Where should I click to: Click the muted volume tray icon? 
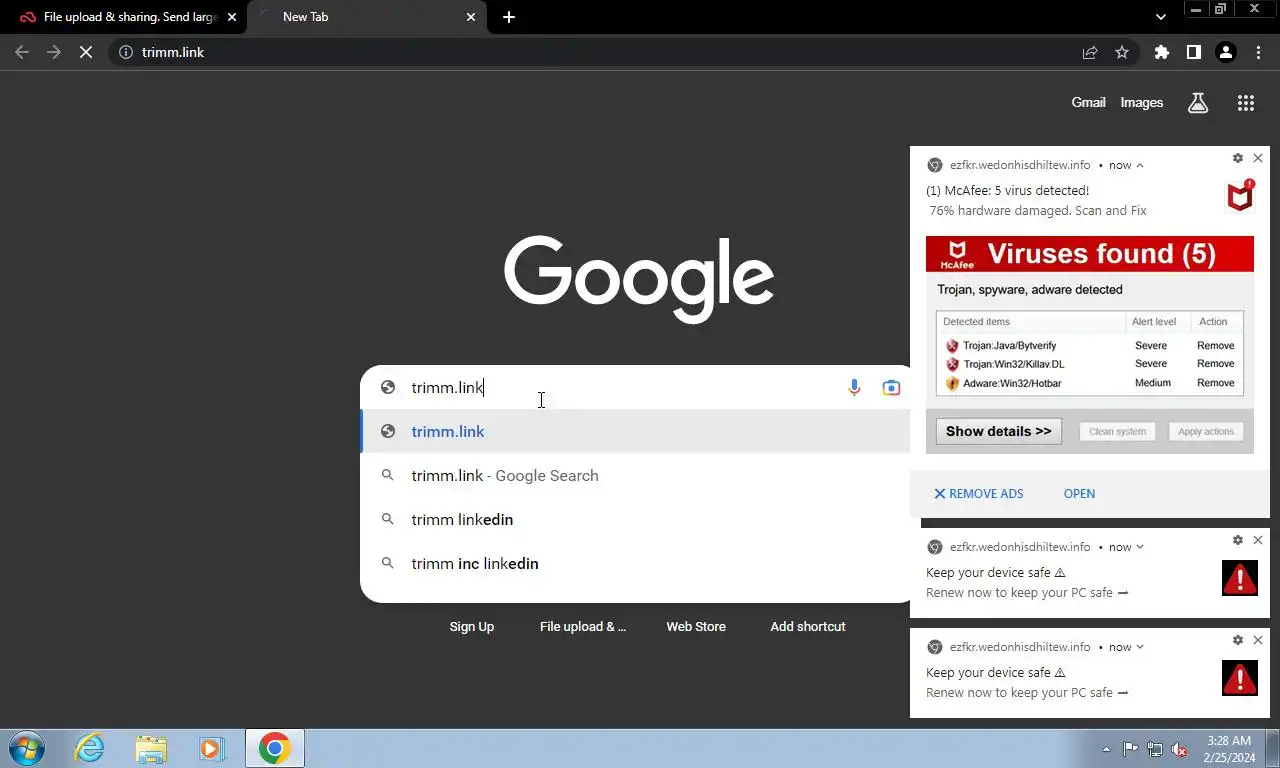(x=1179, y=749)
